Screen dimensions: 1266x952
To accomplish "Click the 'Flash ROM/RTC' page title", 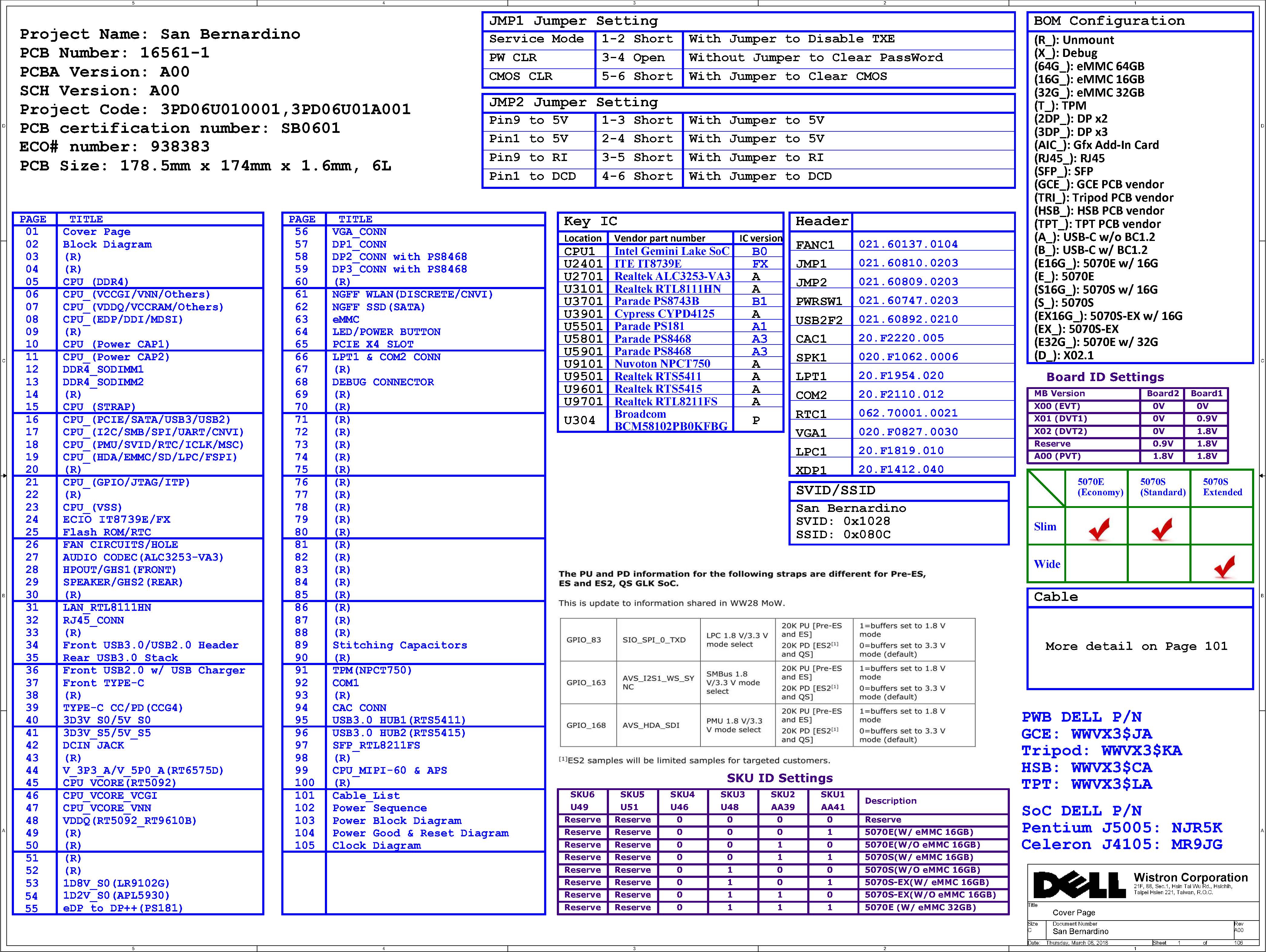I will pos(107,533).
